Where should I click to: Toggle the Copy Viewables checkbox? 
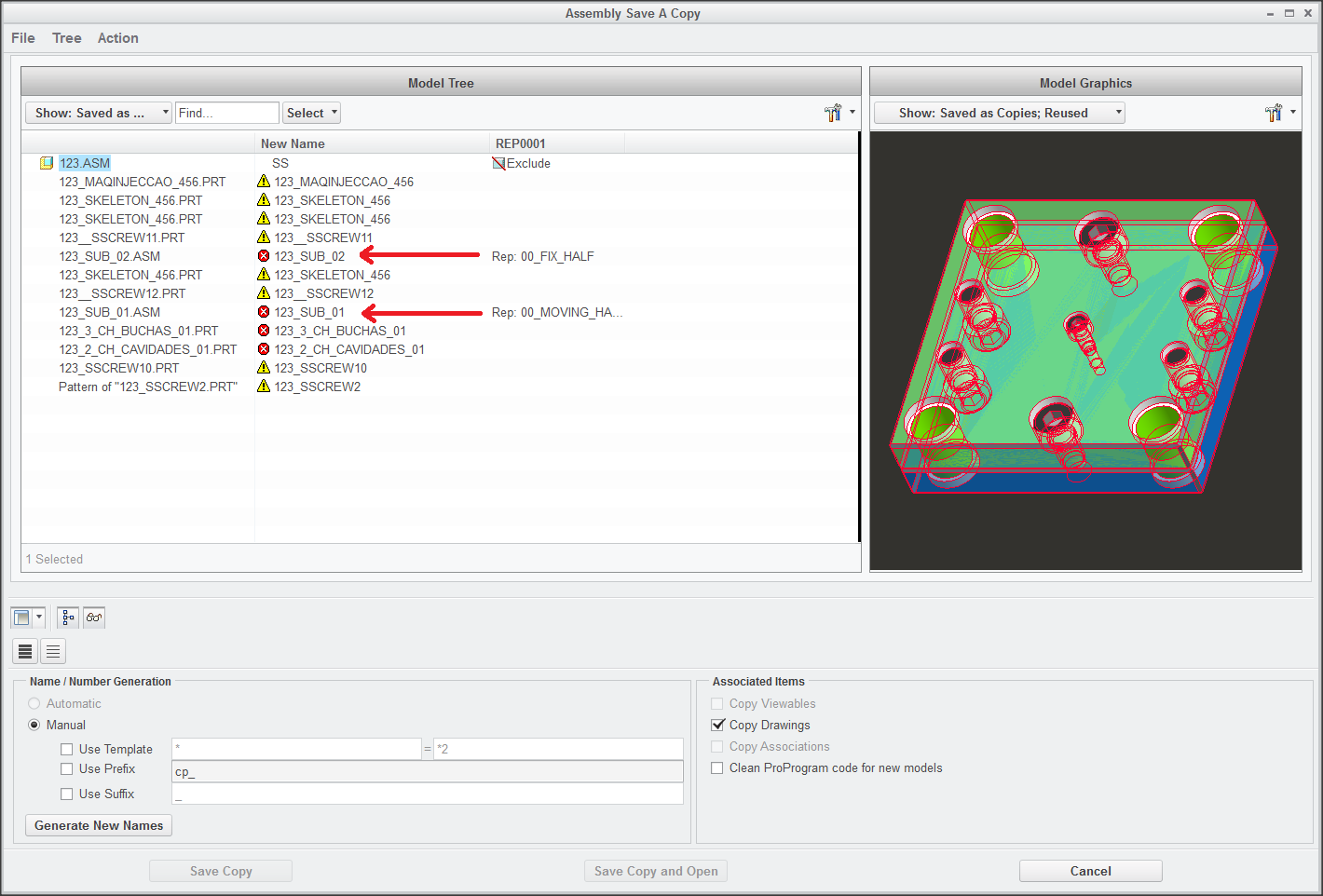[717, 703]
